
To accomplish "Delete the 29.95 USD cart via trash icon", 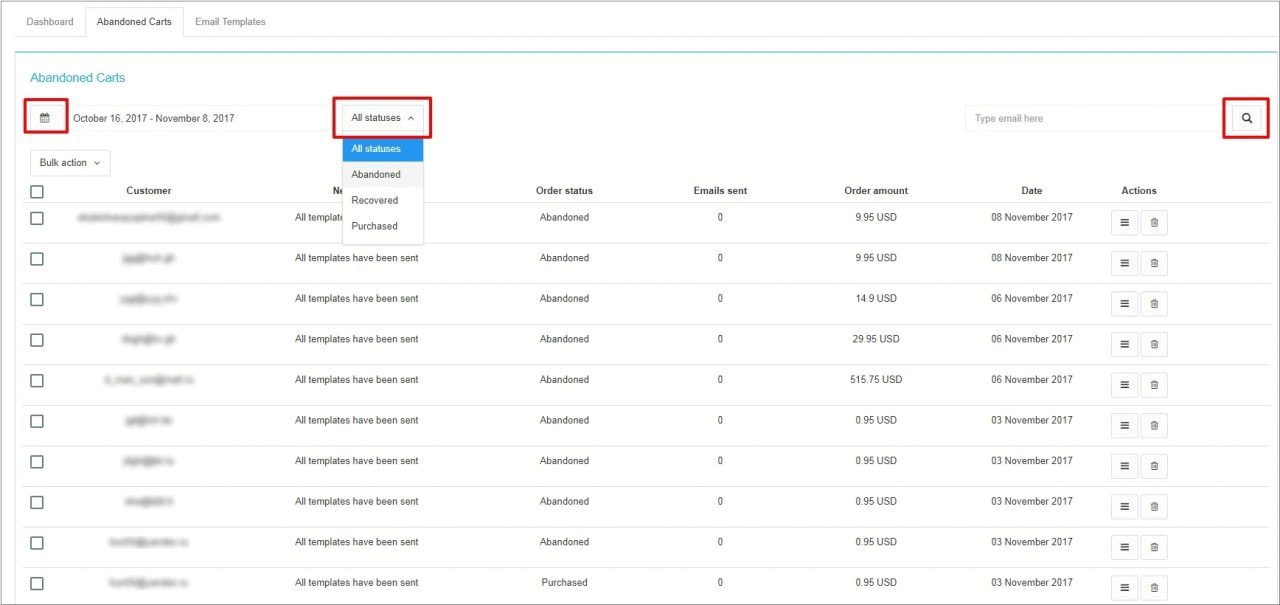I will pos(1154,344).
